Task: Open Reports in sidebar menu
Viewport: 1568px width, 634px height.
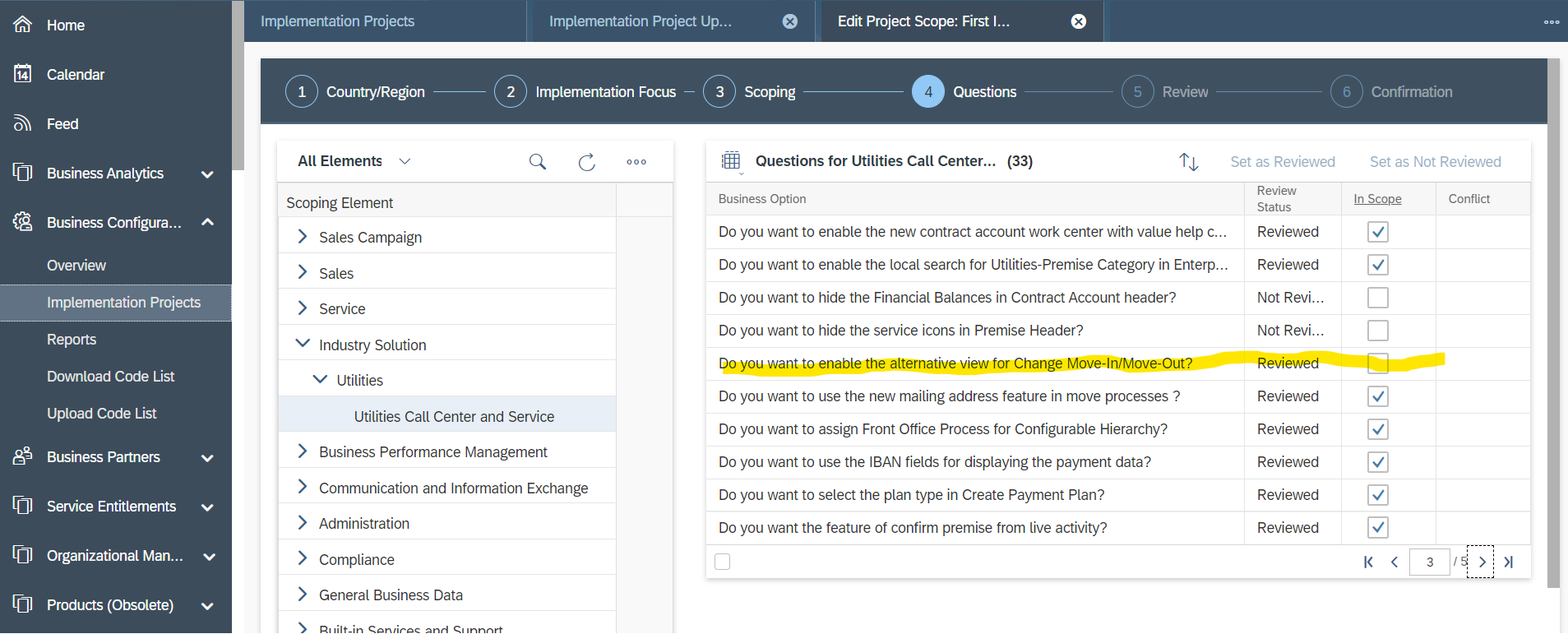Action: tap(72, 340)
